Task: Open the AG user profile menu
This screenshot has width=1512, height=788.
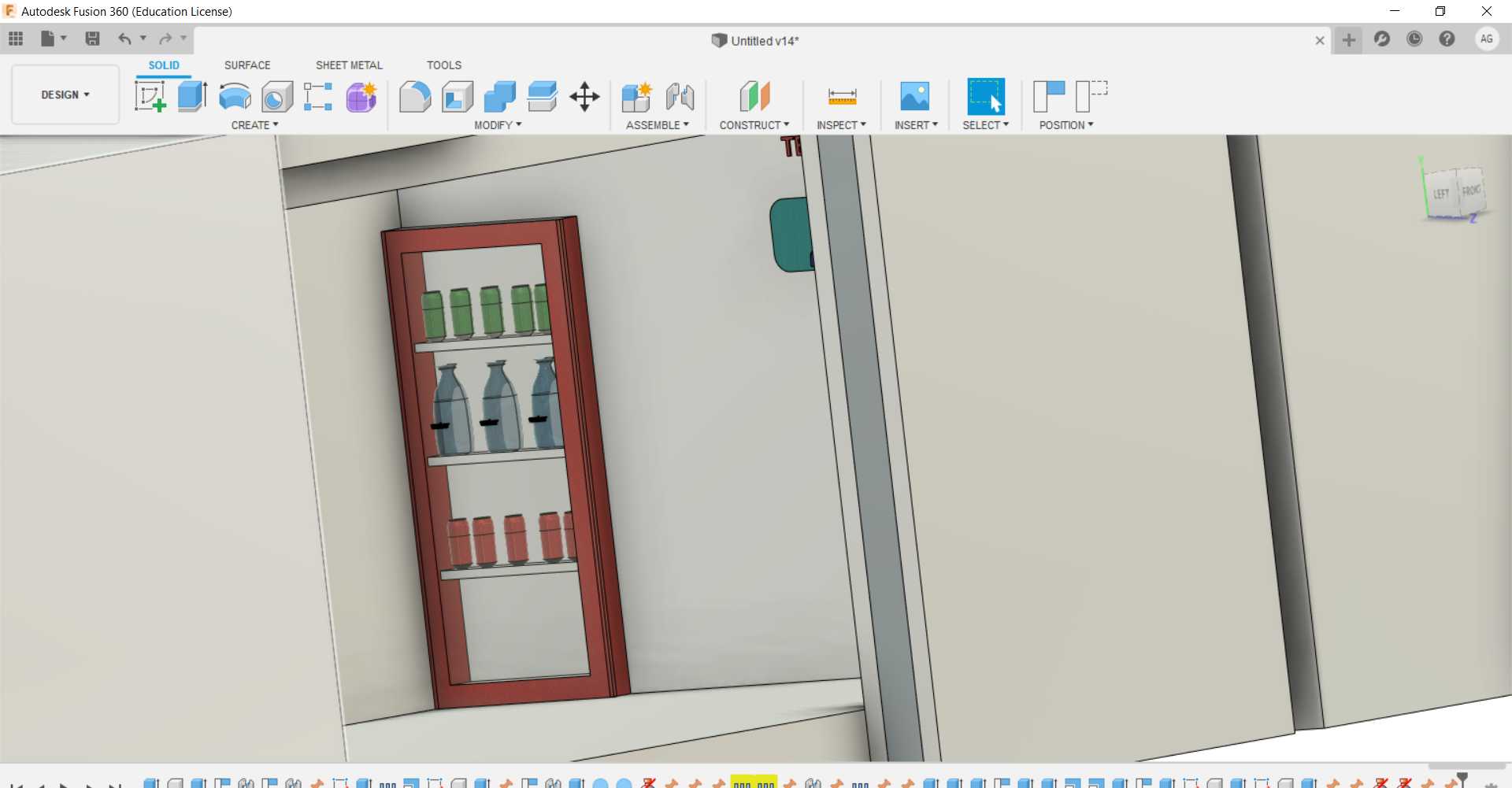Action: (x=1487, y=39)
